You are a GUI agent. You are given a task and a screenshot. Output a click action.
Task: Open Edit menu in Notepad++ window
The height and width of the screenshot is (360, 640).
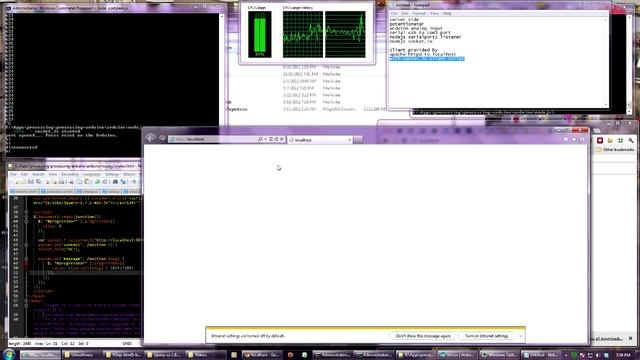24,174
